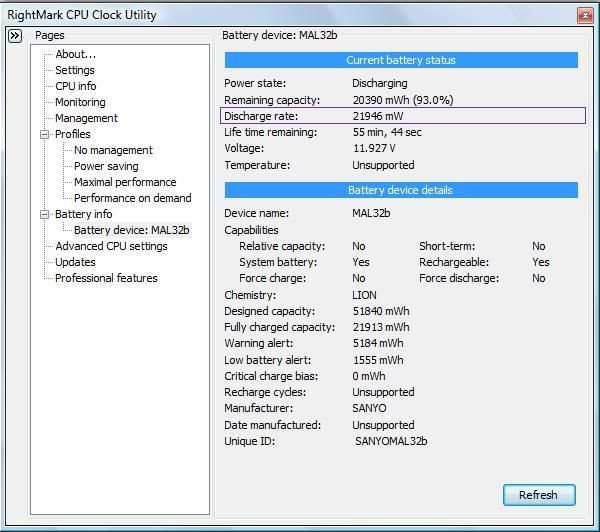Click the Battery device details header
The height and width of the screenshot is (532, 600).
(401, 190)
